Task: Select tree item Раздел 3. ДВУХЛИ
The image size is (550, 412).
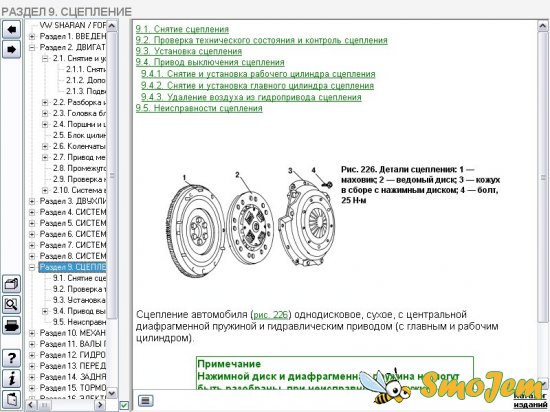Action: pyautogui.click(x=72, y=201)
